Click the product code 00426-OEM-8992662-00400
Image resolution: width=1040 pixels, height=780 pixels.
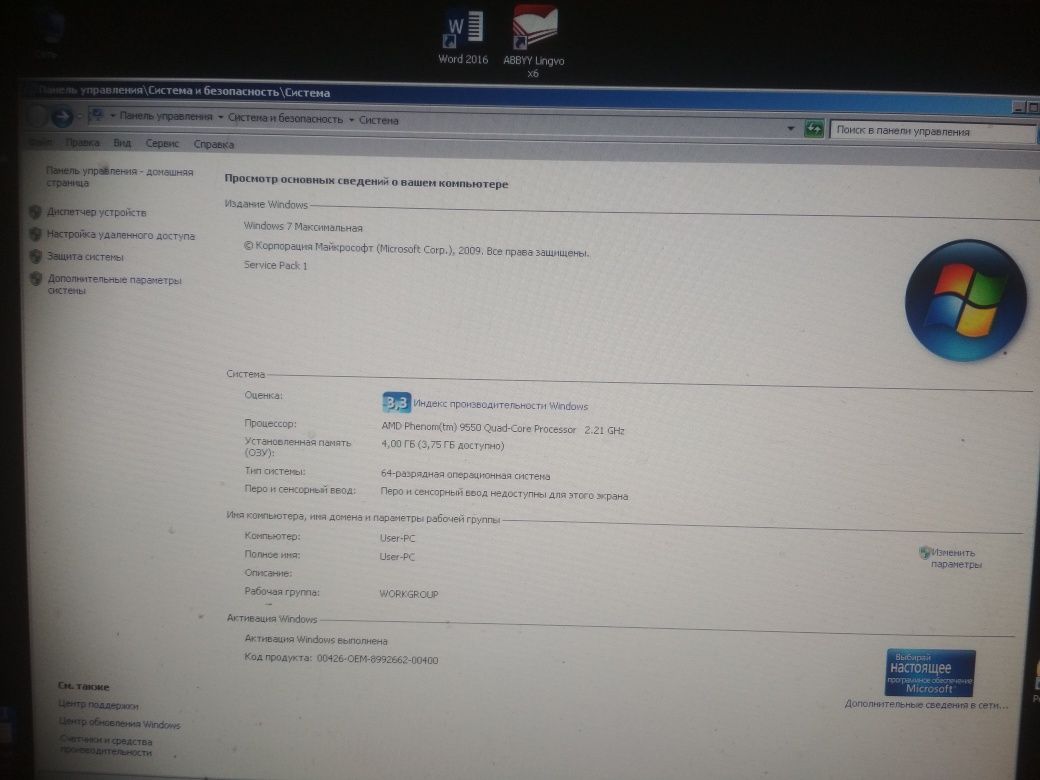click(377, 659)
